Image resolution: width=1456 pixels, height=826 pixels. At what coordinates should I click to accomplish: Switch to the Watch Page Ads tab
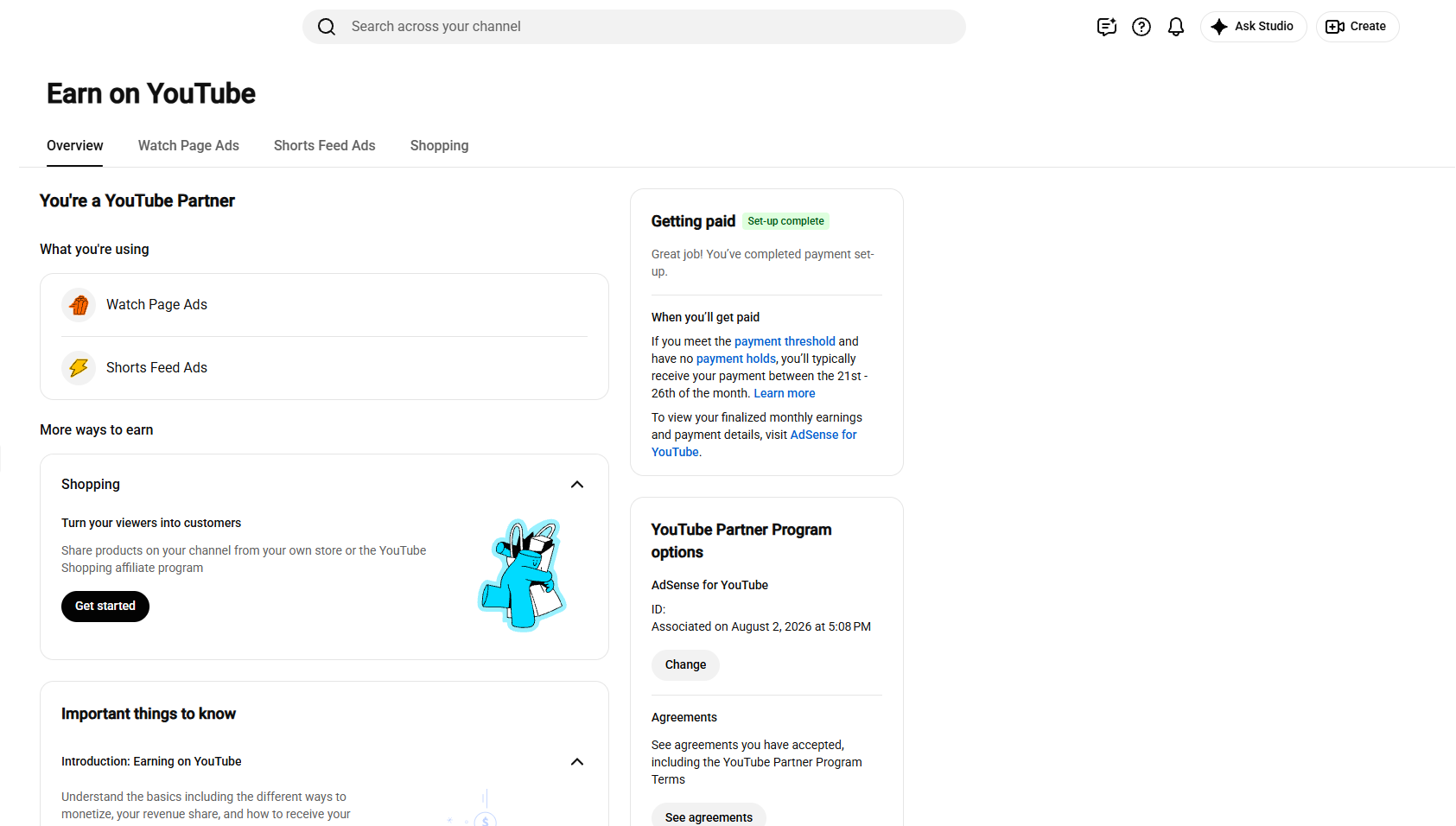[x=188, y=146]
